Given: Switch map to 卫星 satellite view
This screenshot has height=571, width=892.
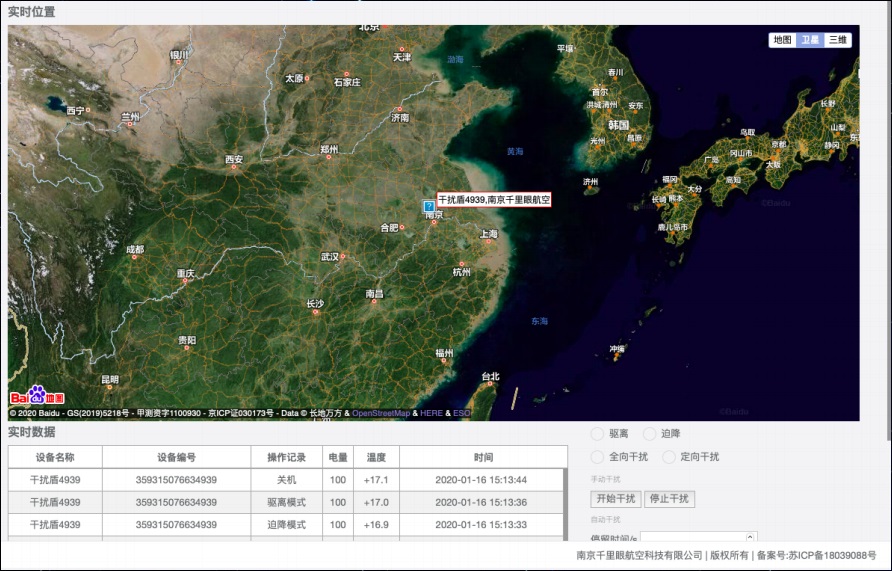Looking at the screenshot, I should 810,40.
